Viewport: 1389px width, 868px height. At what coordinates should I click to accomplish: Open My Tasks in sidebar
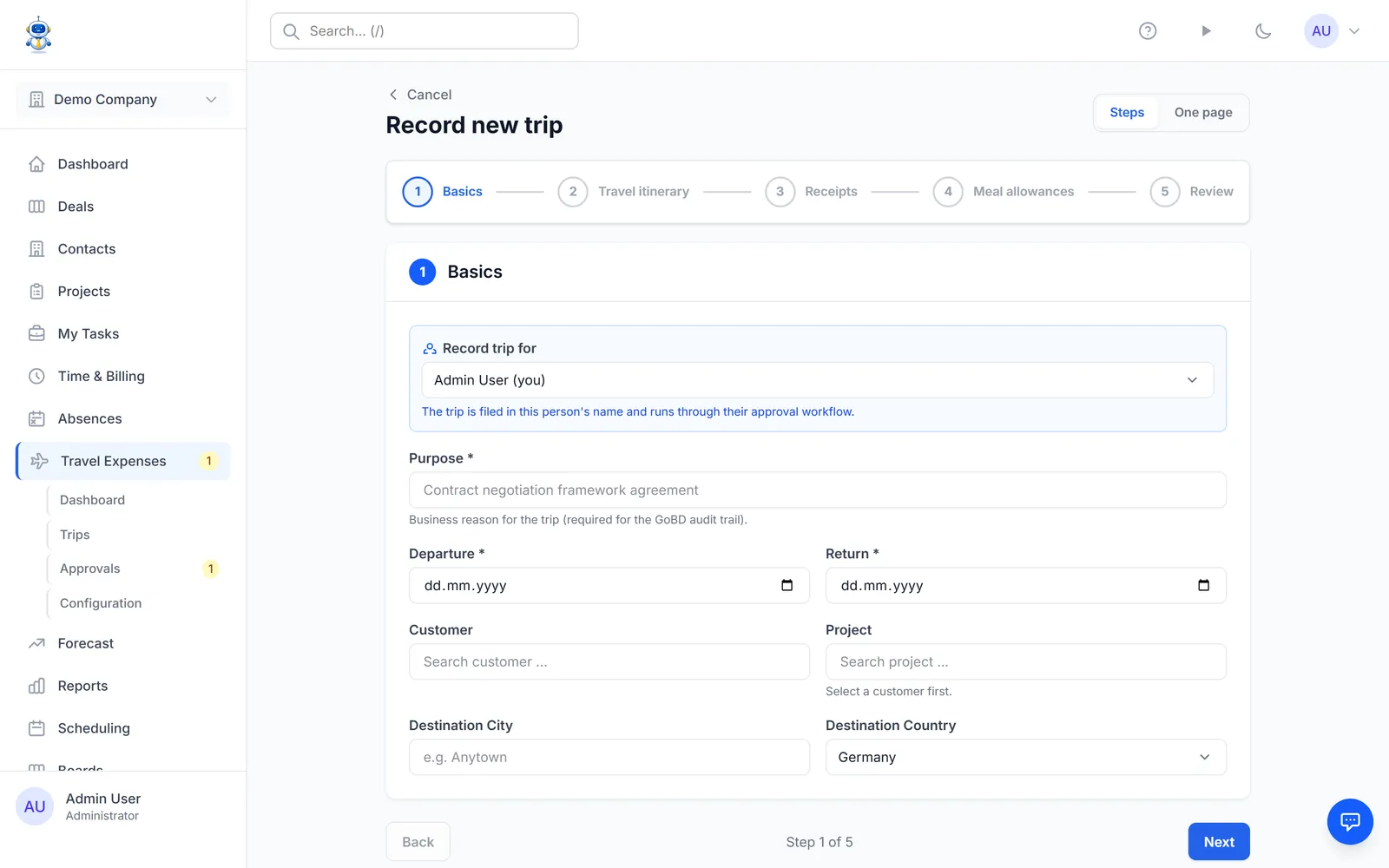(x=122, y=334)
